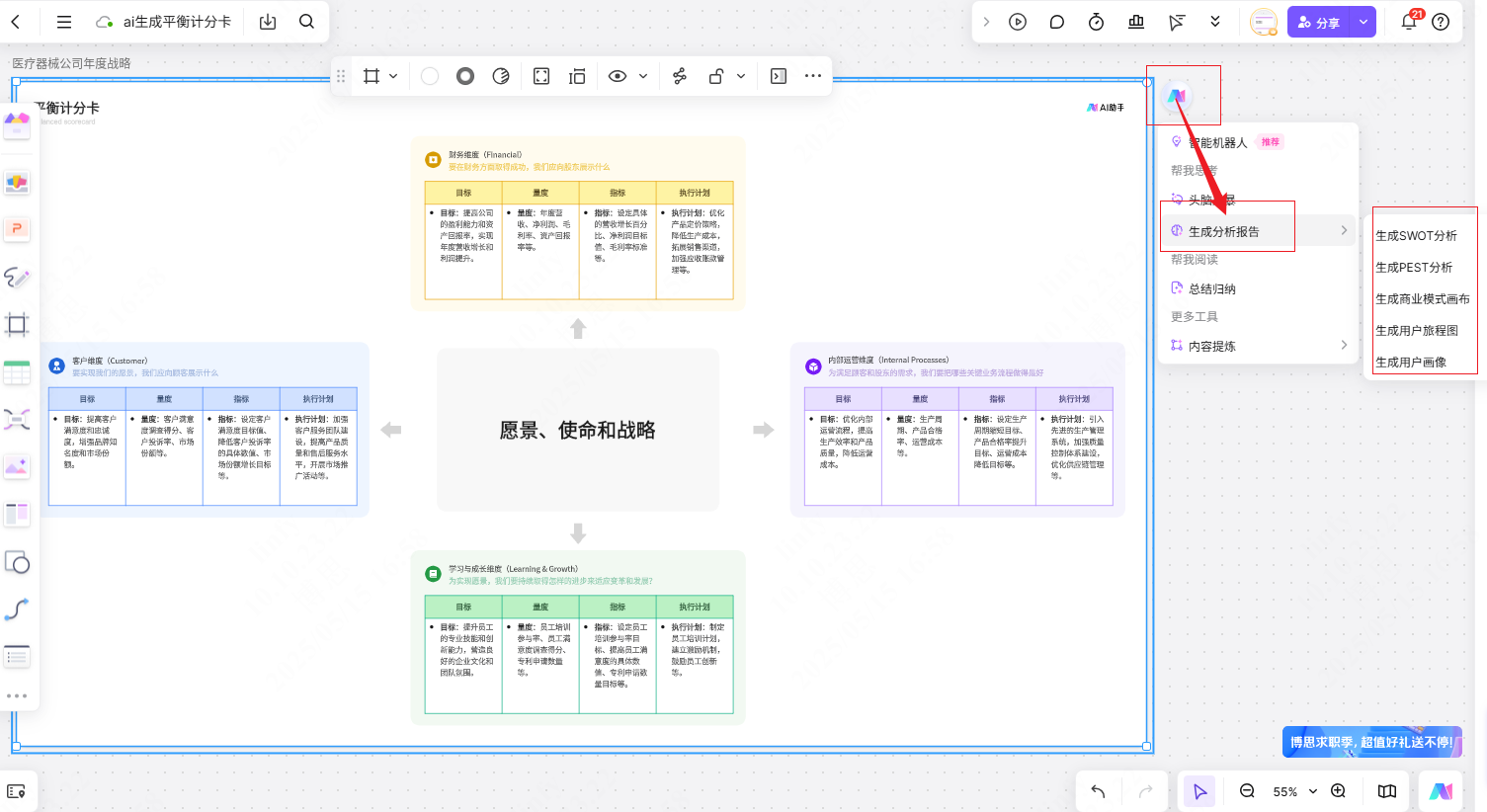Open the template library icon in left sidebar

(17, 123)
